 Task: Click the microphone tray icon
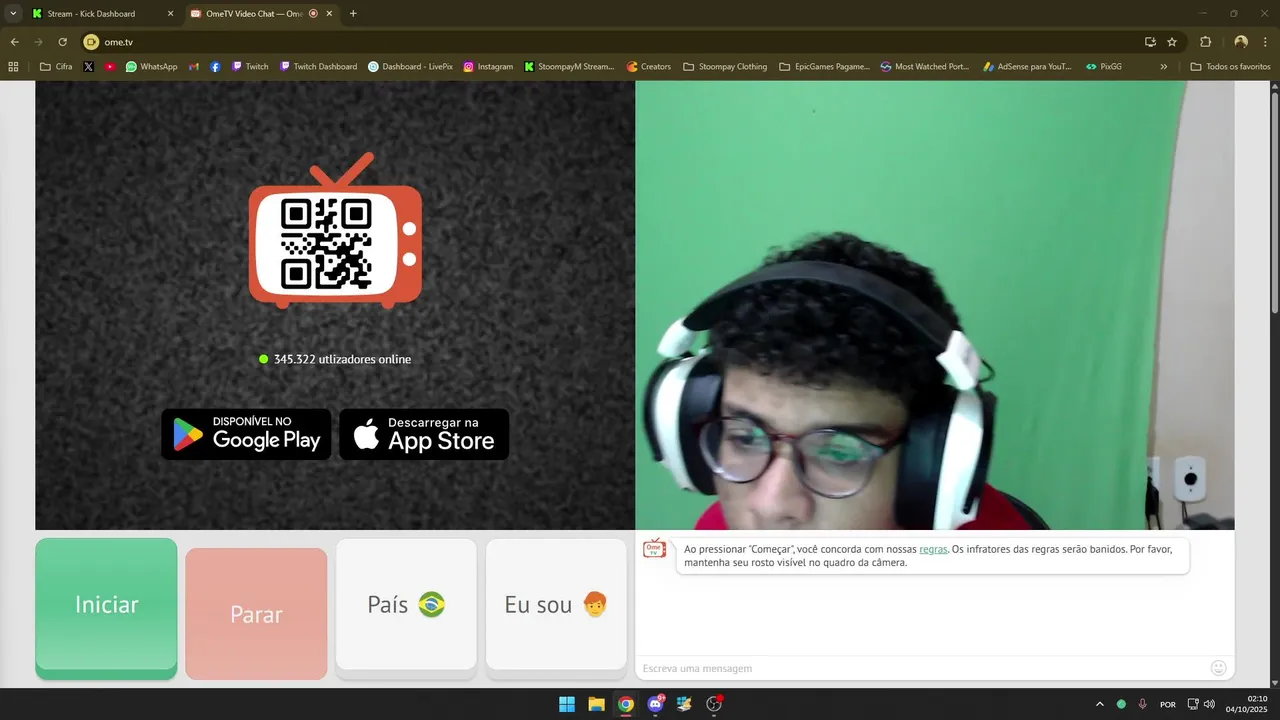[1143, 704]
